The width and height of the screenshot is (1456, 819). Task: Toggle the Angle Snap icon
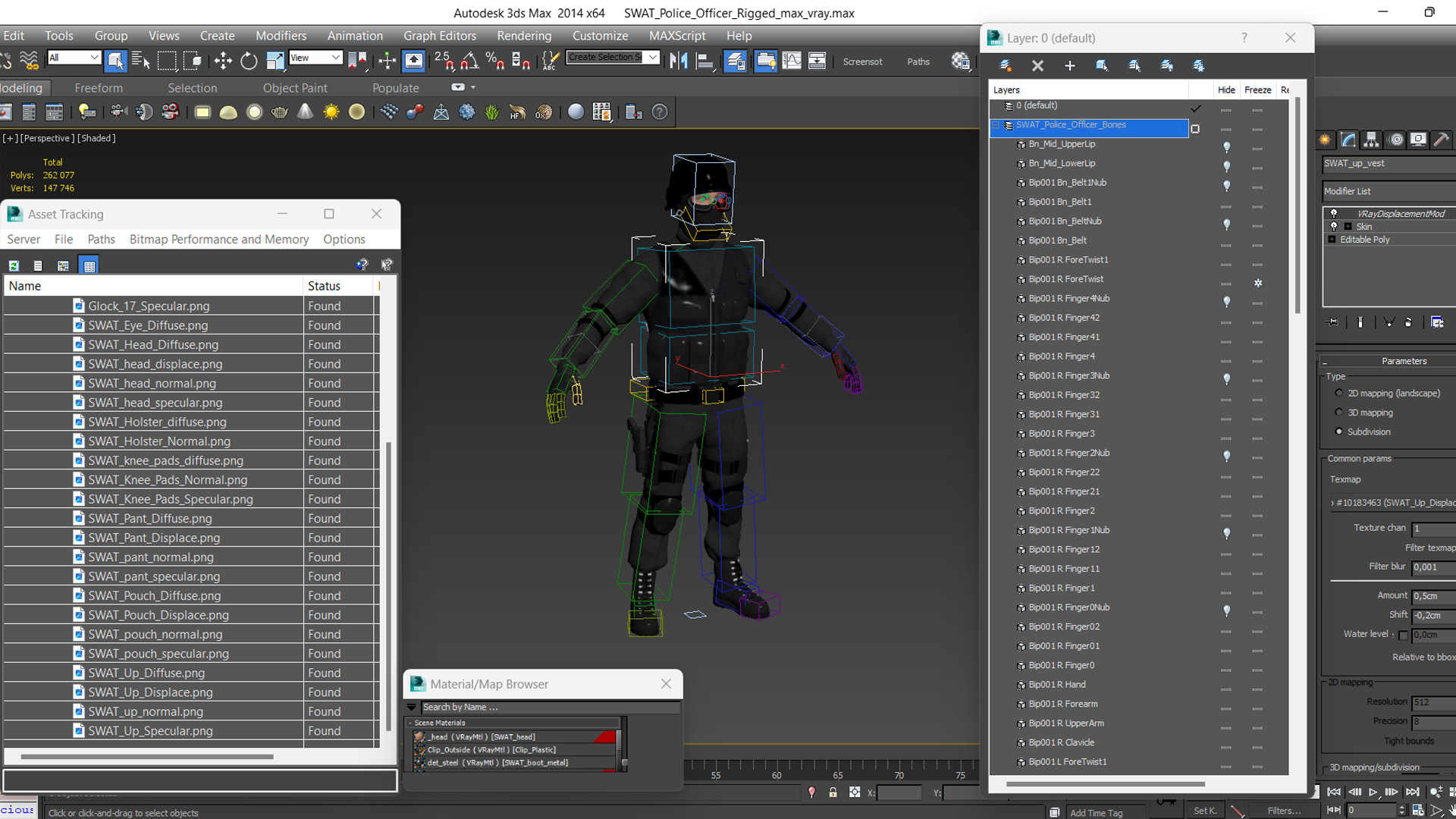click(x=469, y=61)
